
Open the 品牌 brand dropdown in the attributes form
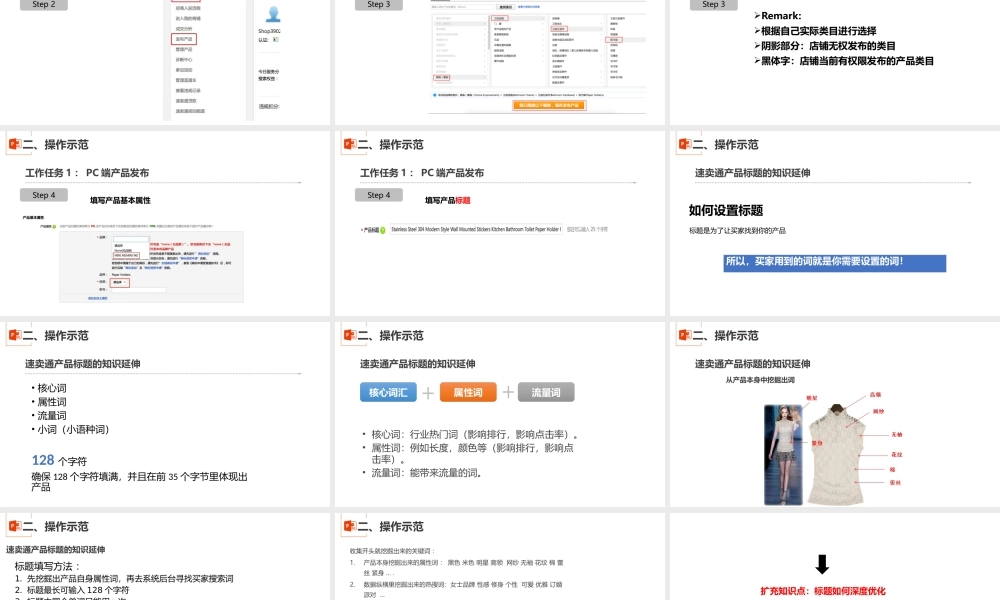click(x=131, y=238)
